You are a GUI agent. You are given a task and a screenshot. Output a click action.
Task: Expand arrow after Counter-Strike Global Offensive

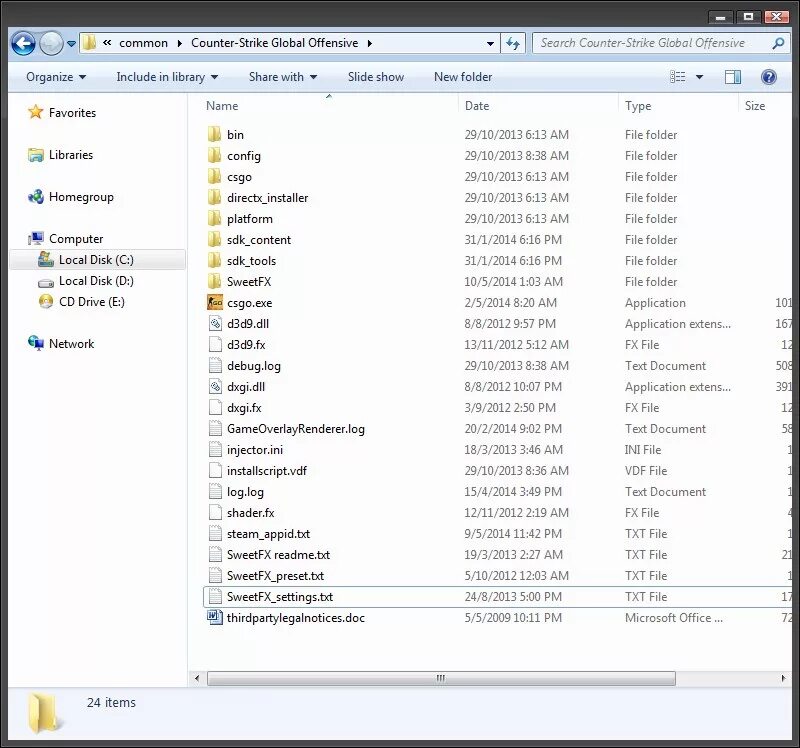(x=369, y=44)
